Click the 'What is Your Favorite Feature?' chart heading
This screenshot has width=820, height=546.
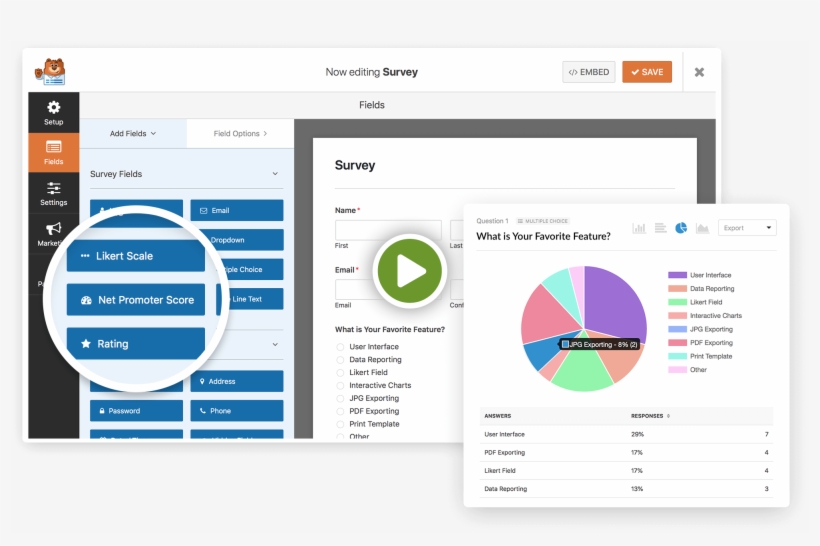(x=543, y=236)
